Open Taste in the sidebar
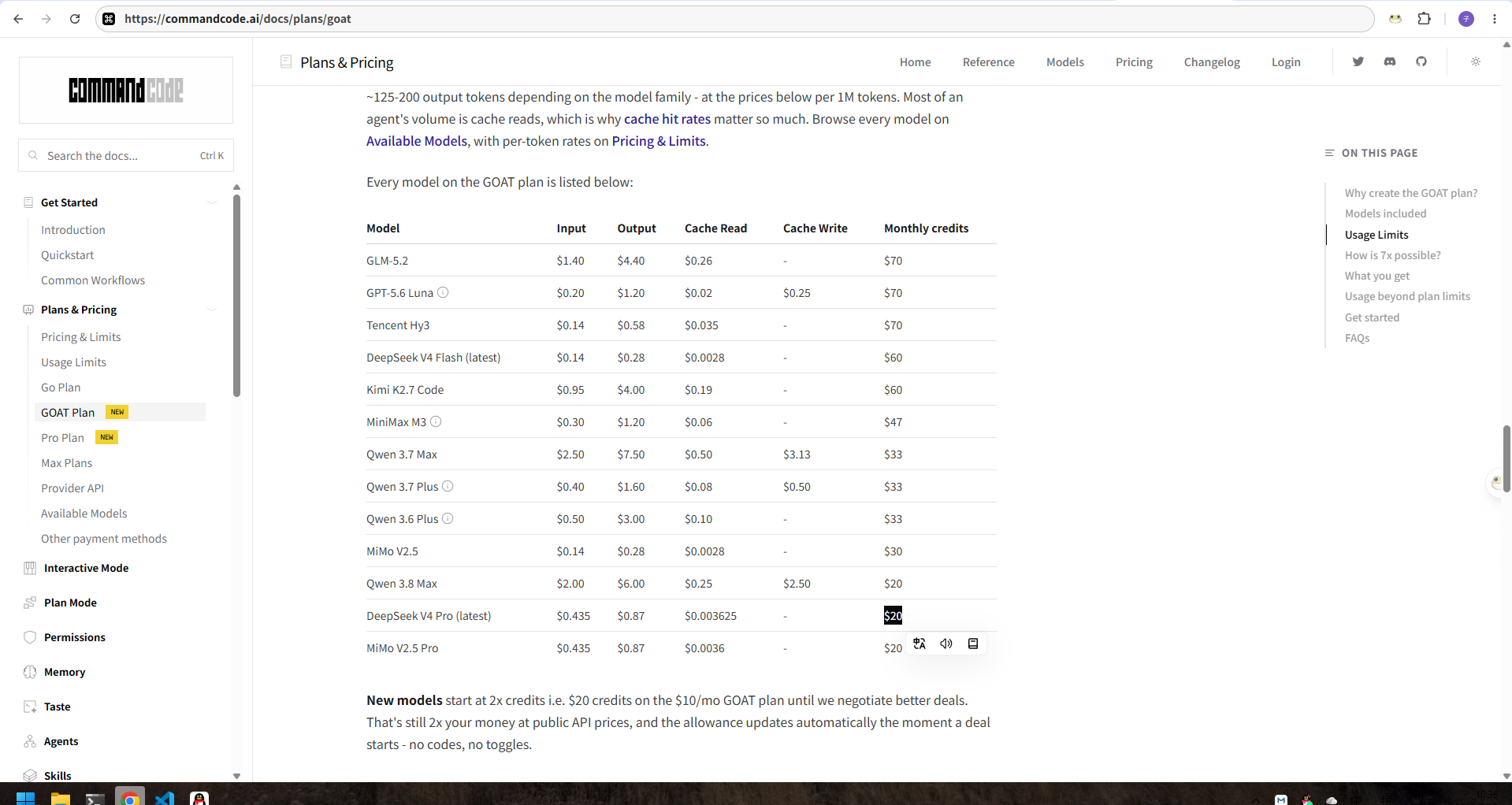 coord(58,707)
